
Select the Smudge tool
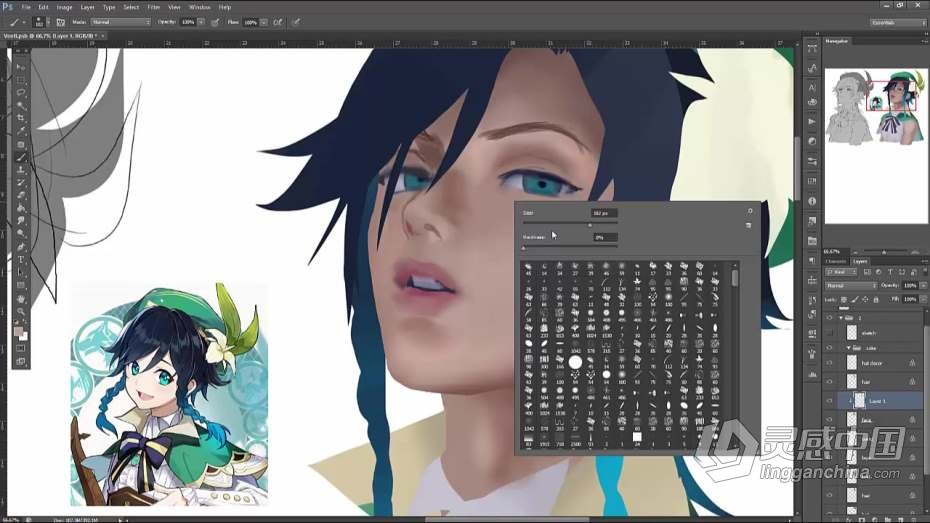click(x=21, y=221)
